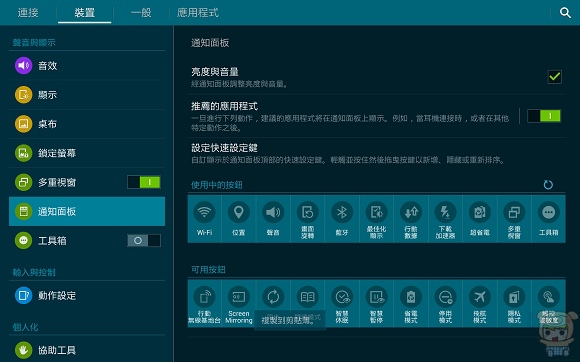
Task: Open 動作設定 motion settings in sidebar
Action: (x=87, y=295)
